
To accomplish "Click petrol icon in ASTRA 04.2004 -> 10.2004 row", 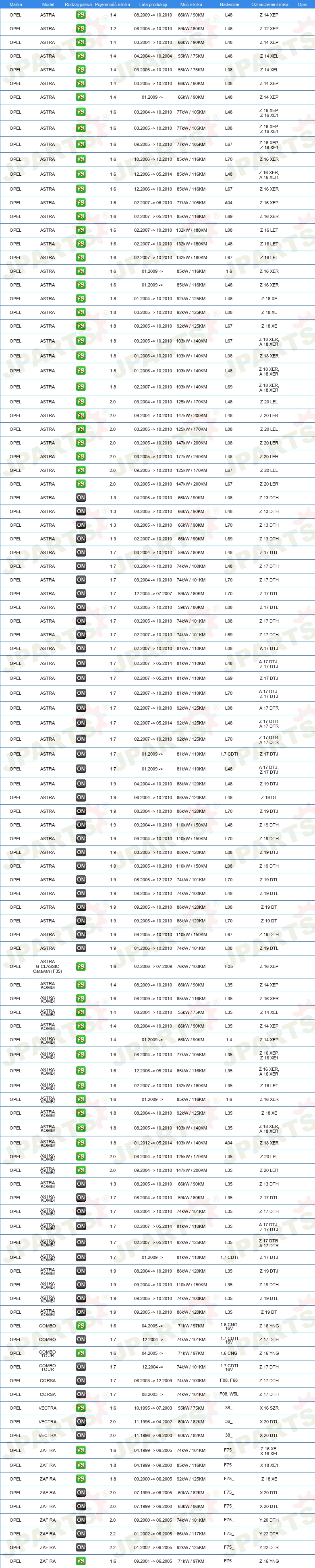I will pyautogui.click(x=80, y=56).
